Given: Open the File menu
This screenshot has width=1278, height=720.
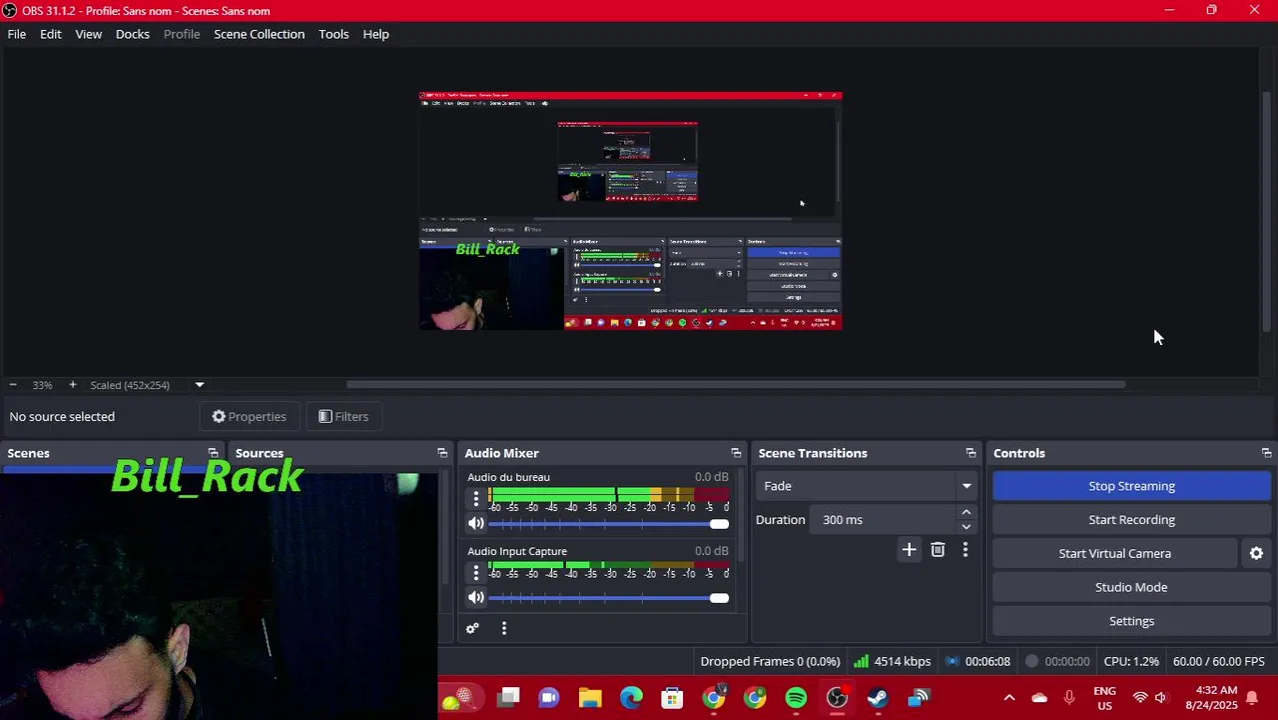Looking at the screenshot, I should coord(17,34).
